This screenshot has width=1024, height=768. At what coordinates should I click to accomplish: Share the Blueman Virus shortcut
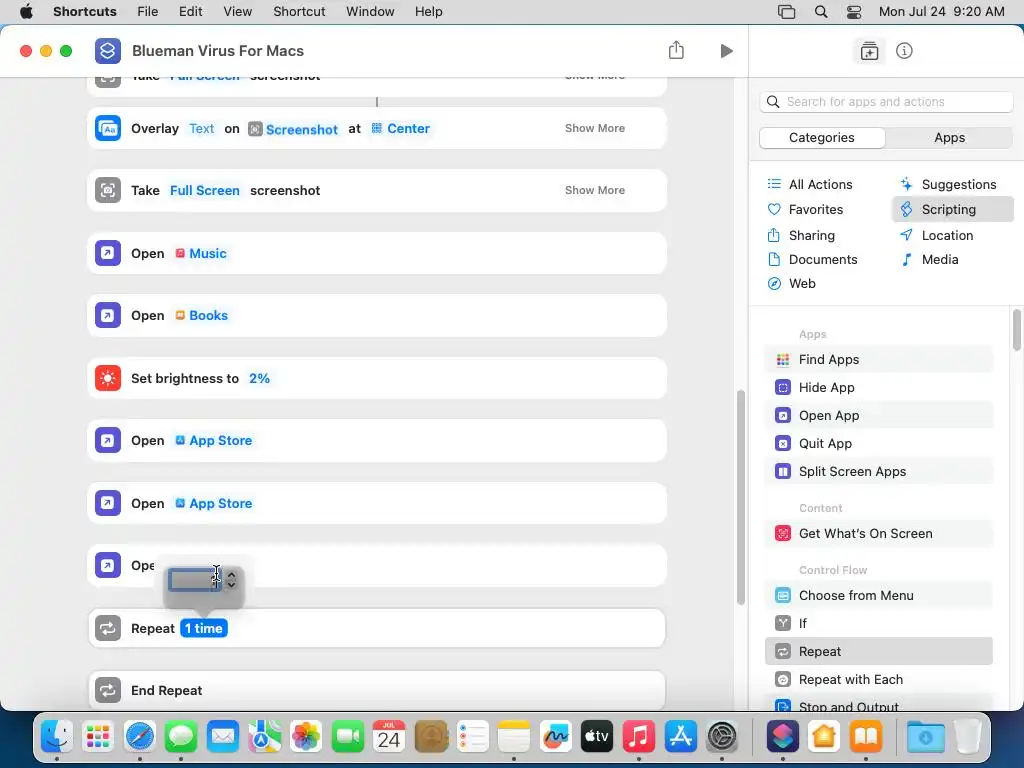tap(676, 50)
